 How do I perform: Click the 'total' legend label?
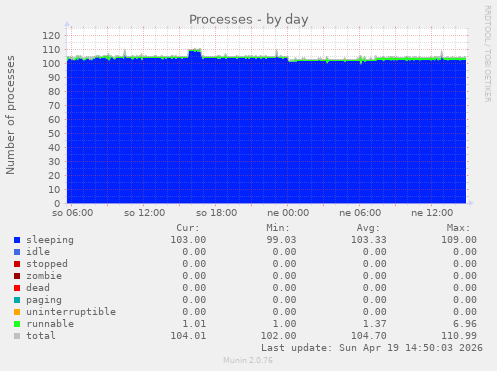[41, 336]
